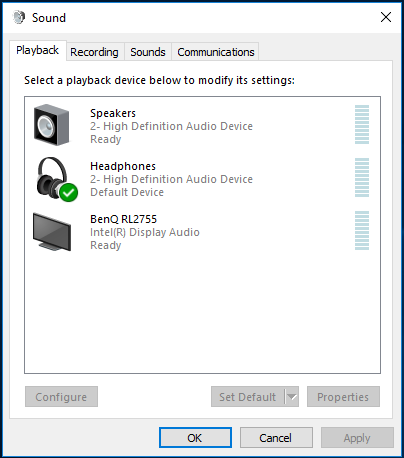Confirm with the OK button

(x=195, y=438)
